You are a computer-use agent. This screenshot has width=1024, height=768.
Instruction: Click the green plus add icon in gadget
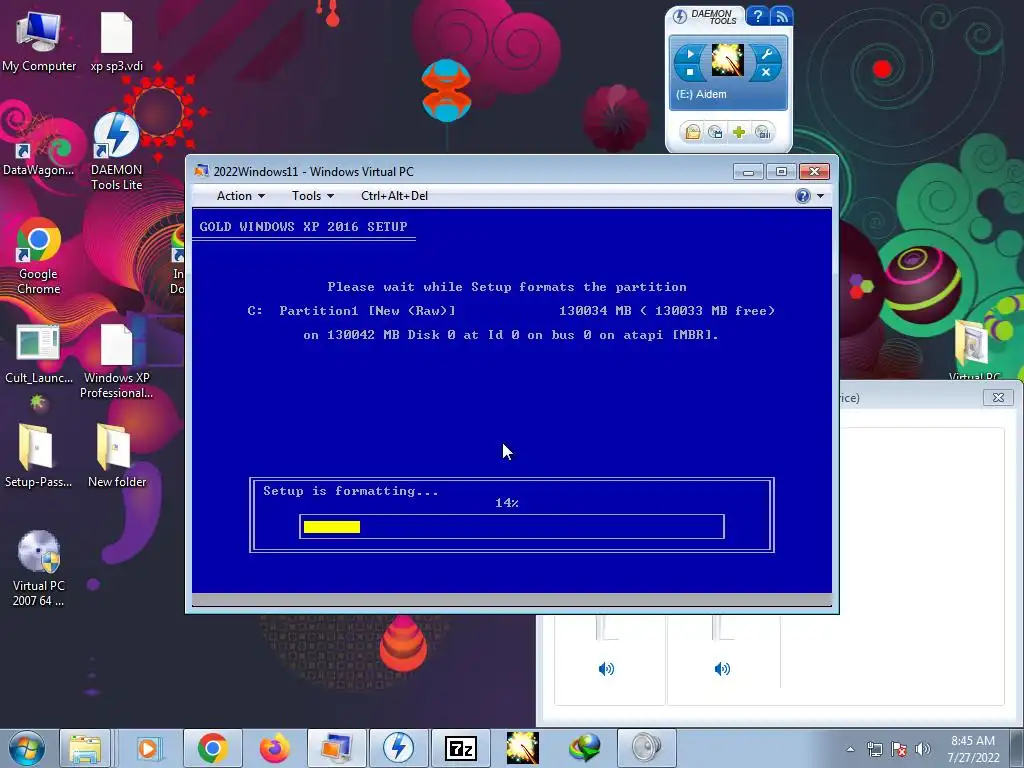pyautogui.click(x=739, y=133)
